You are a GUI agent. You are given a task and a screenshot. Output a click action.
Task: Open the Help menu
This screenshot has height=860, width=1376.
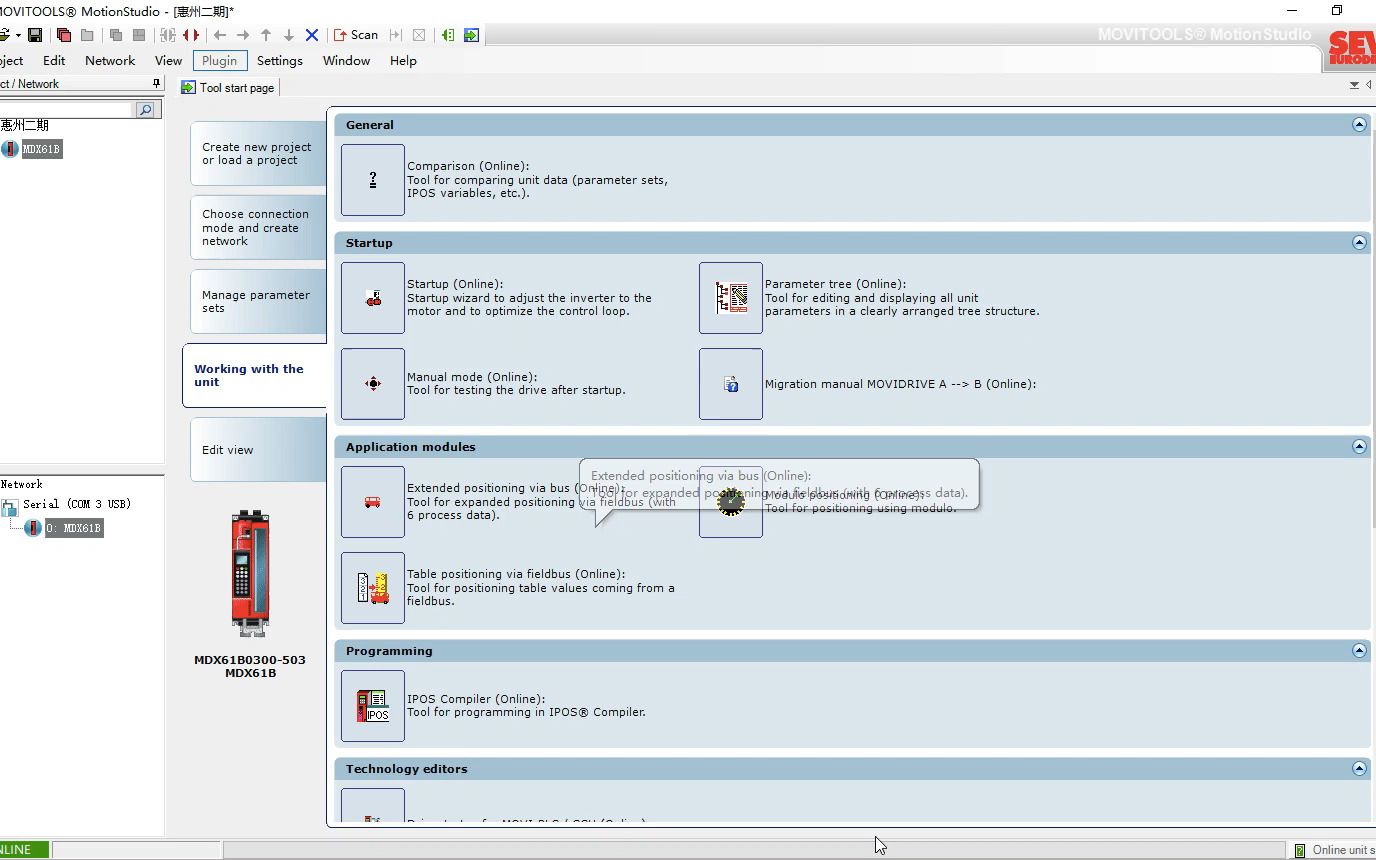tap(403, 61)
